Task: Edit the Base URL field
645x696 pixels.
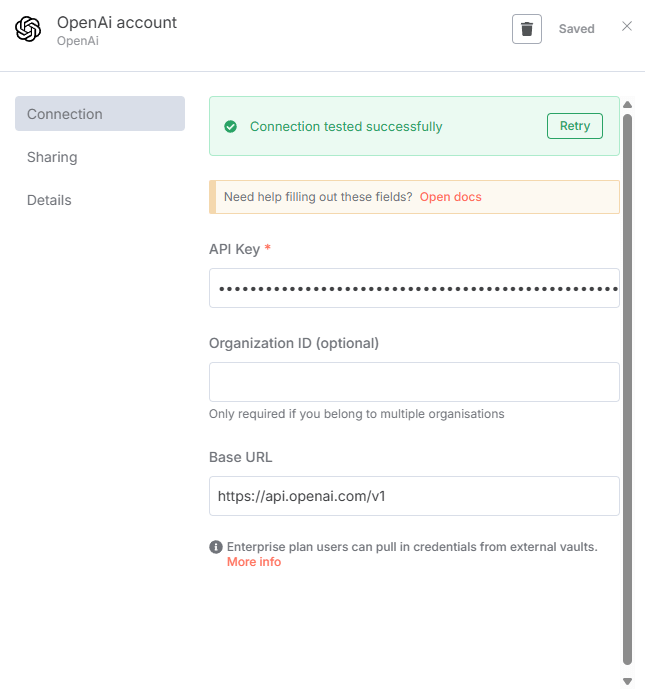Action: (414, 495)
